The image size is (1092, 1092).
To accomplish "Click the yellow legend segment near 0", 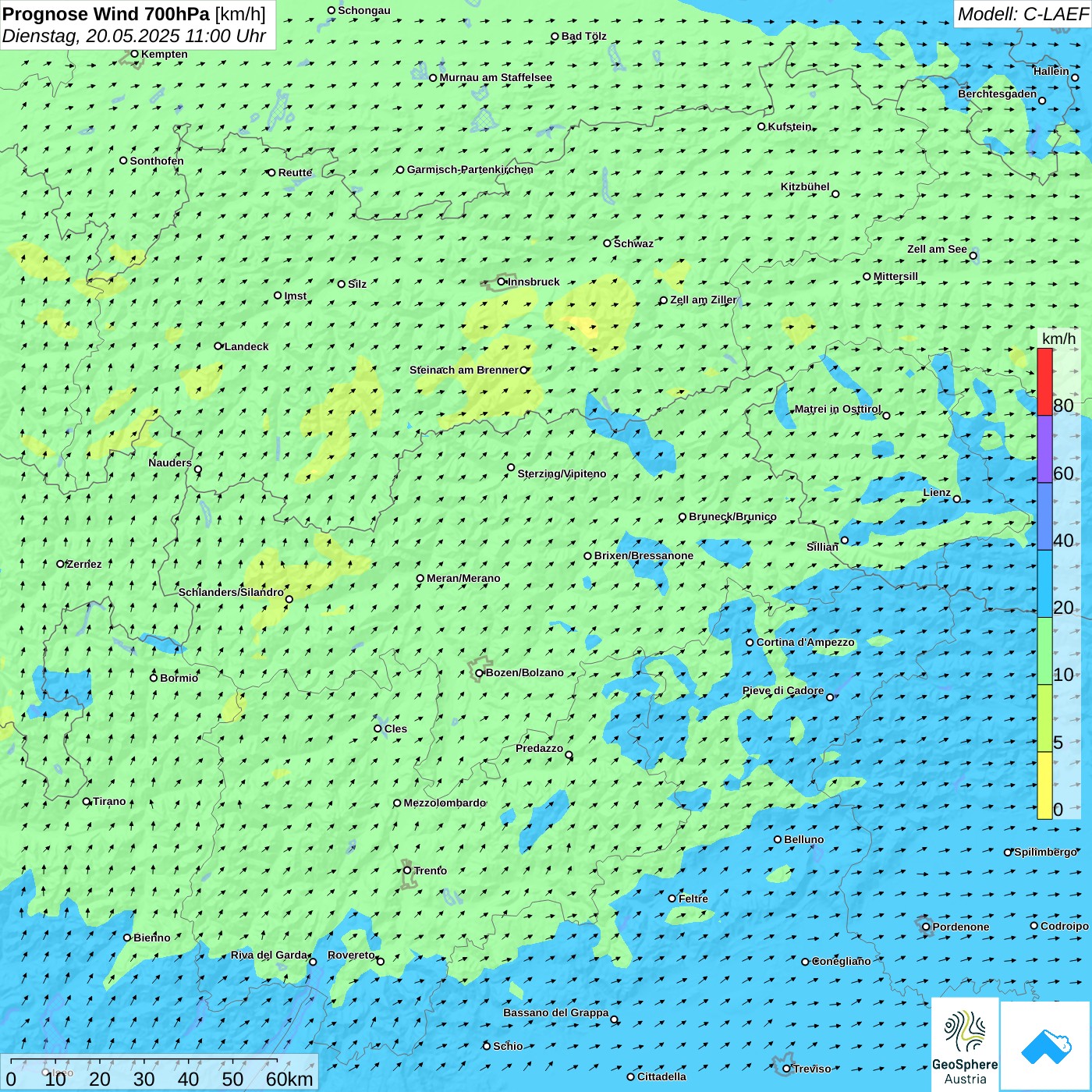I will pyautogui.click(x=1044, y=785).
